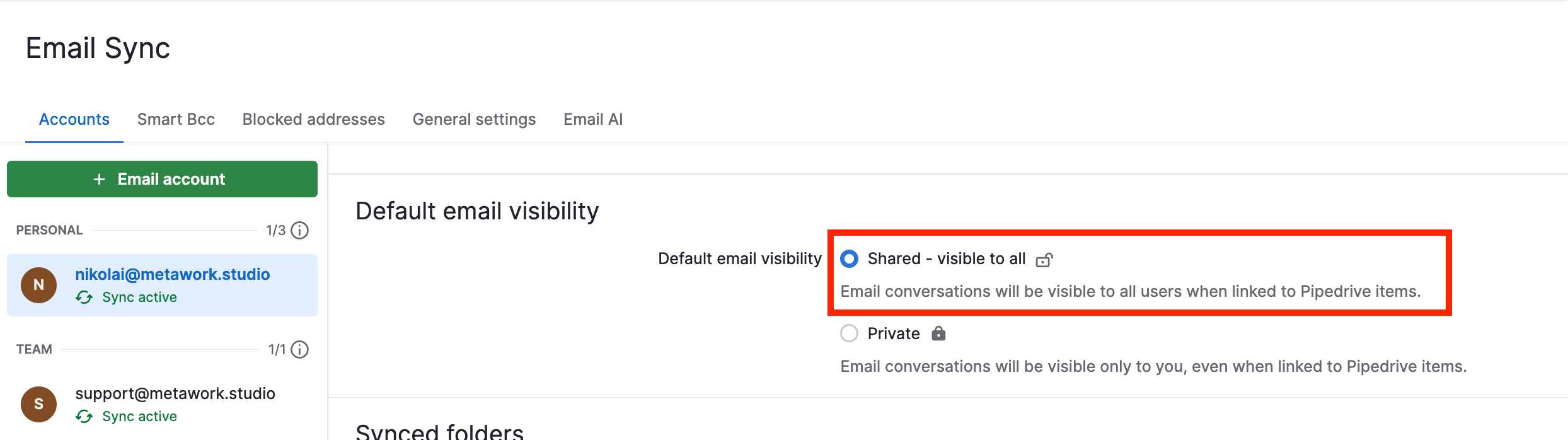1568x440 pixels.
Task: Open the Email AI tab
Action: 593,120
